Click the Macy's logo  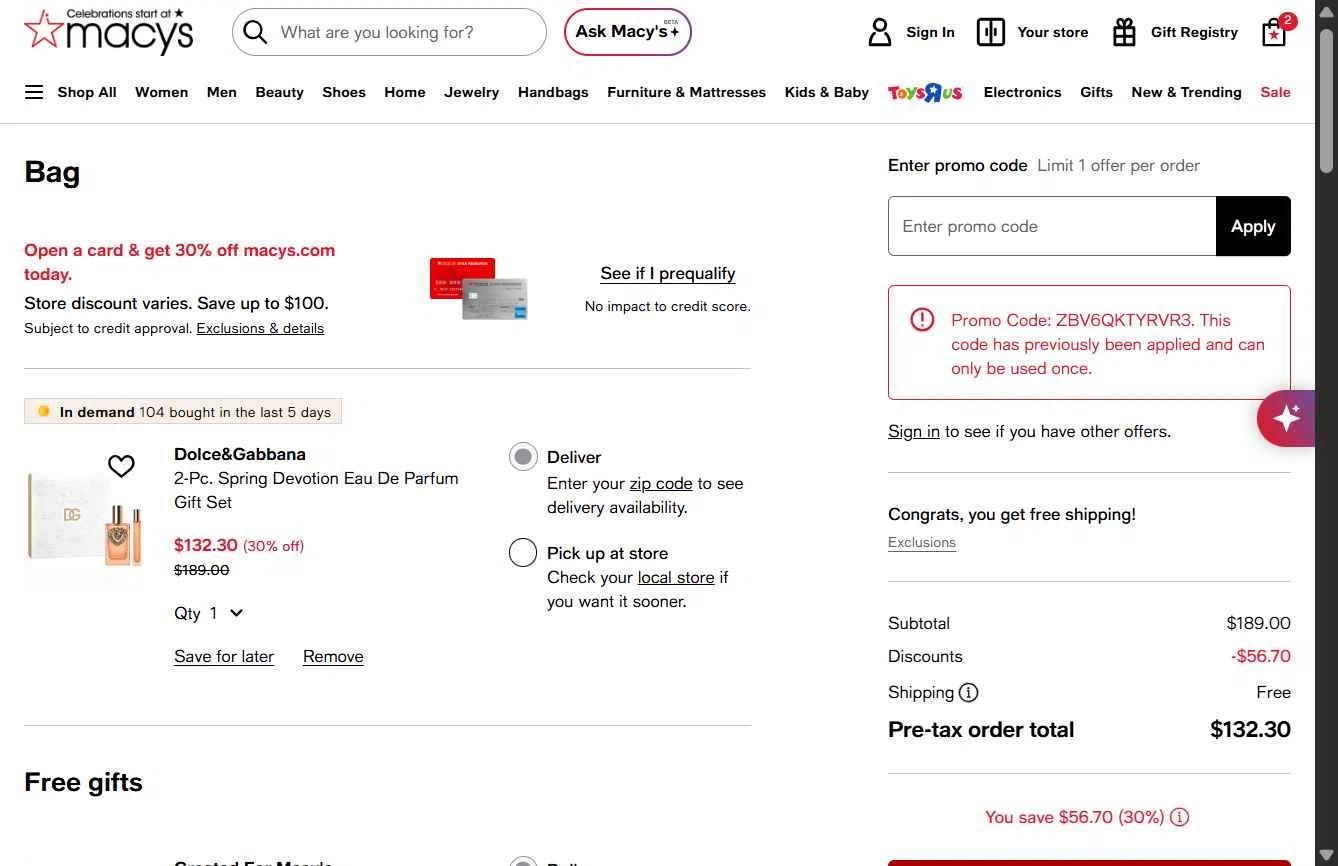coord(108,31)
